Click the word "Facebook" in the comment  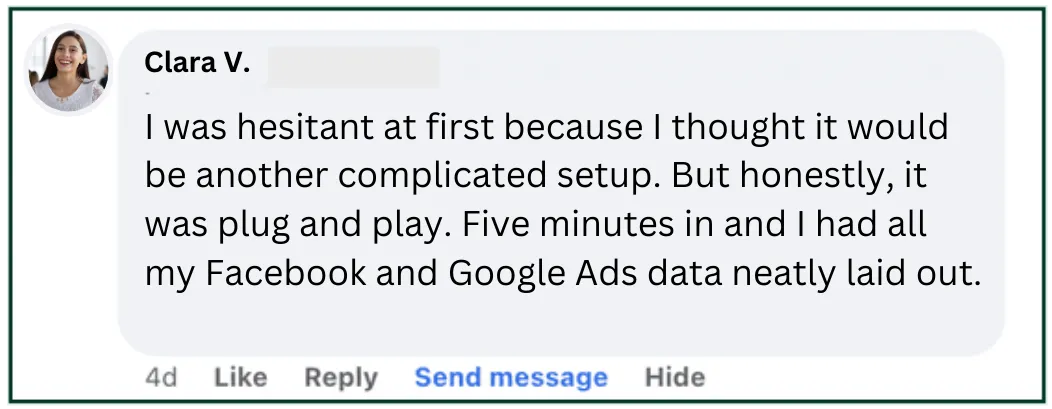(x=286, y=274)
